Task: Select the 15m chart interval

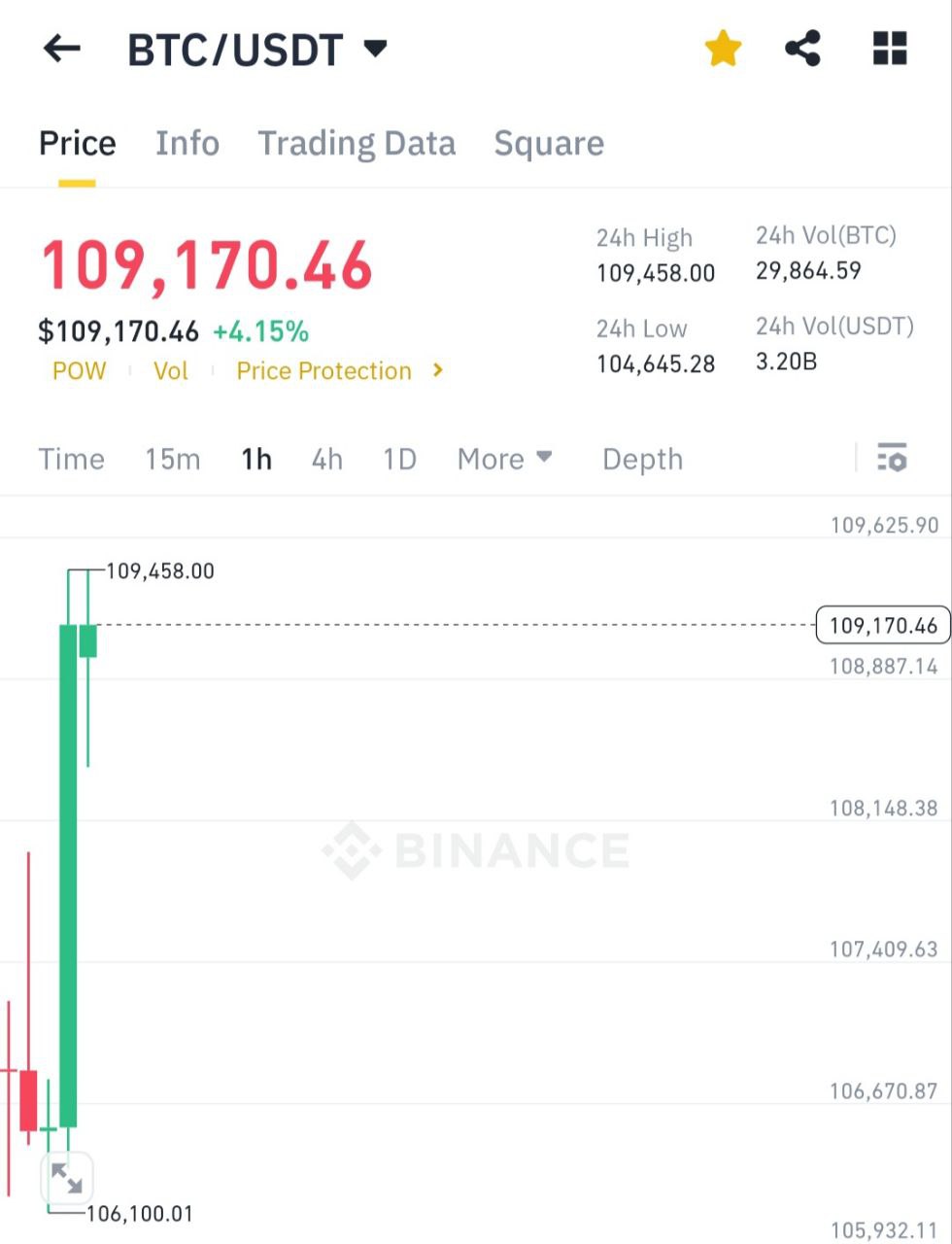Action: [173, 459]
